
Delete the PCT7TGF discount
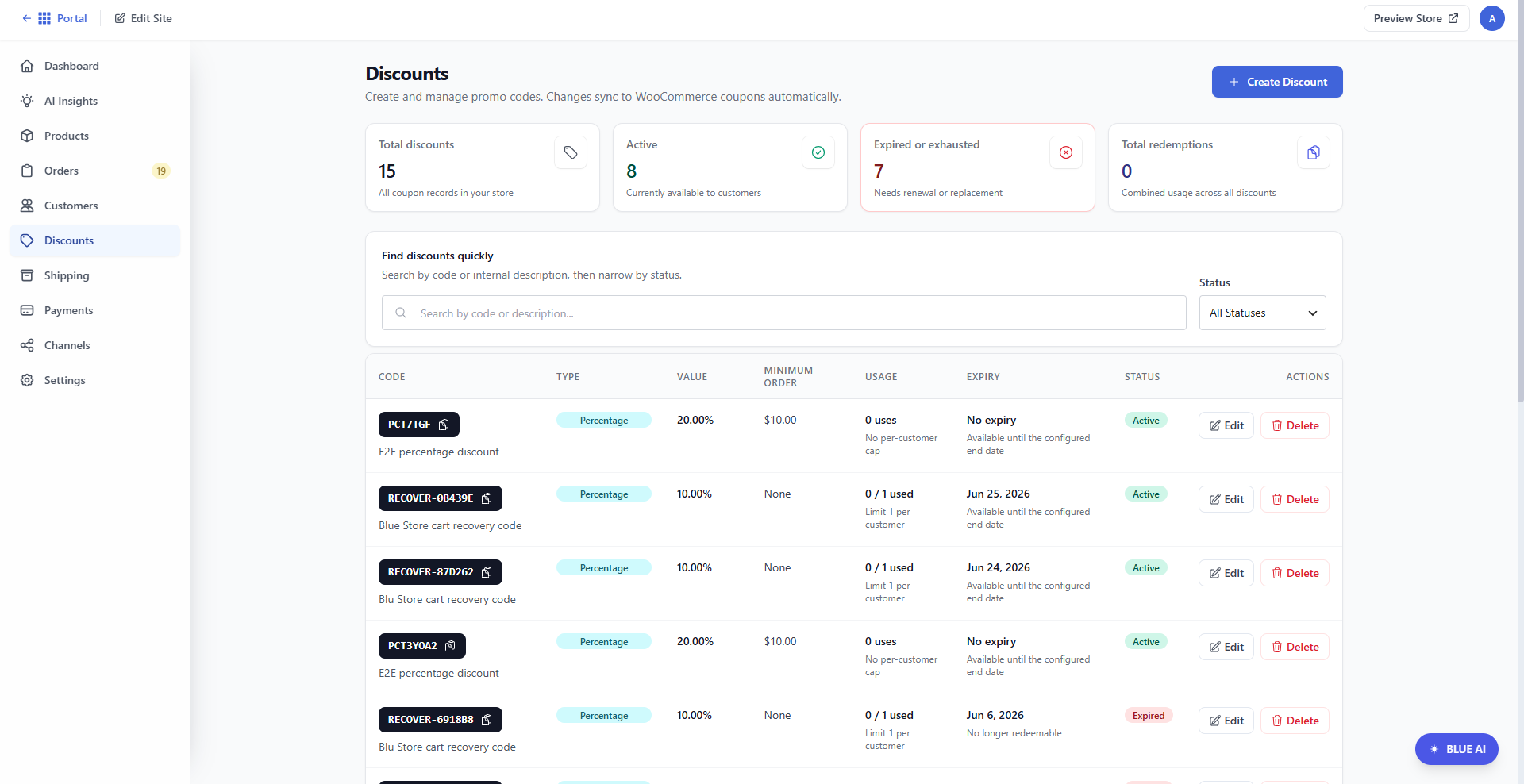coord(1295,425)
